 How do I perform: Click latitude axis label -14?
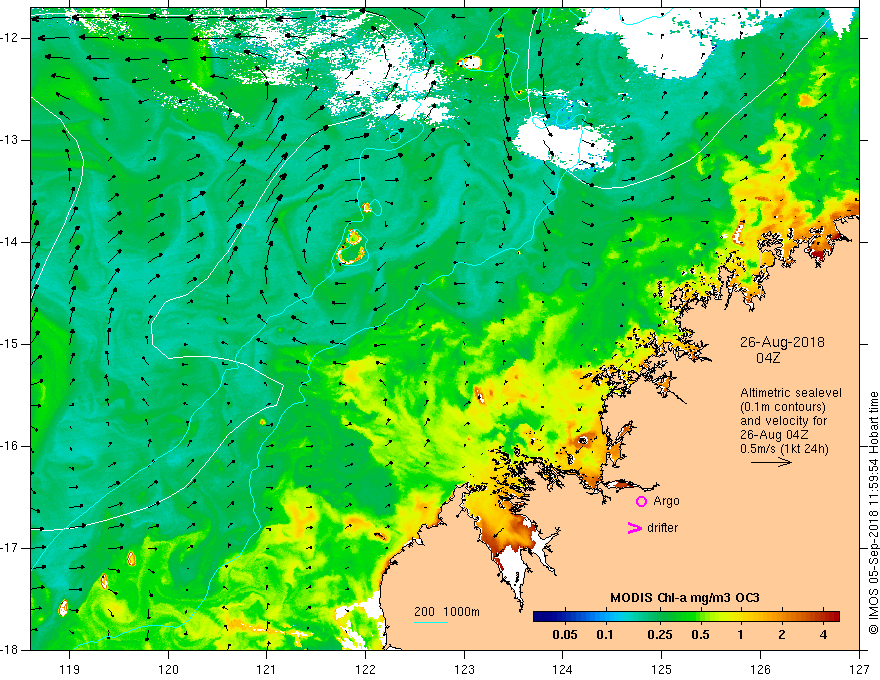(10, 242)
